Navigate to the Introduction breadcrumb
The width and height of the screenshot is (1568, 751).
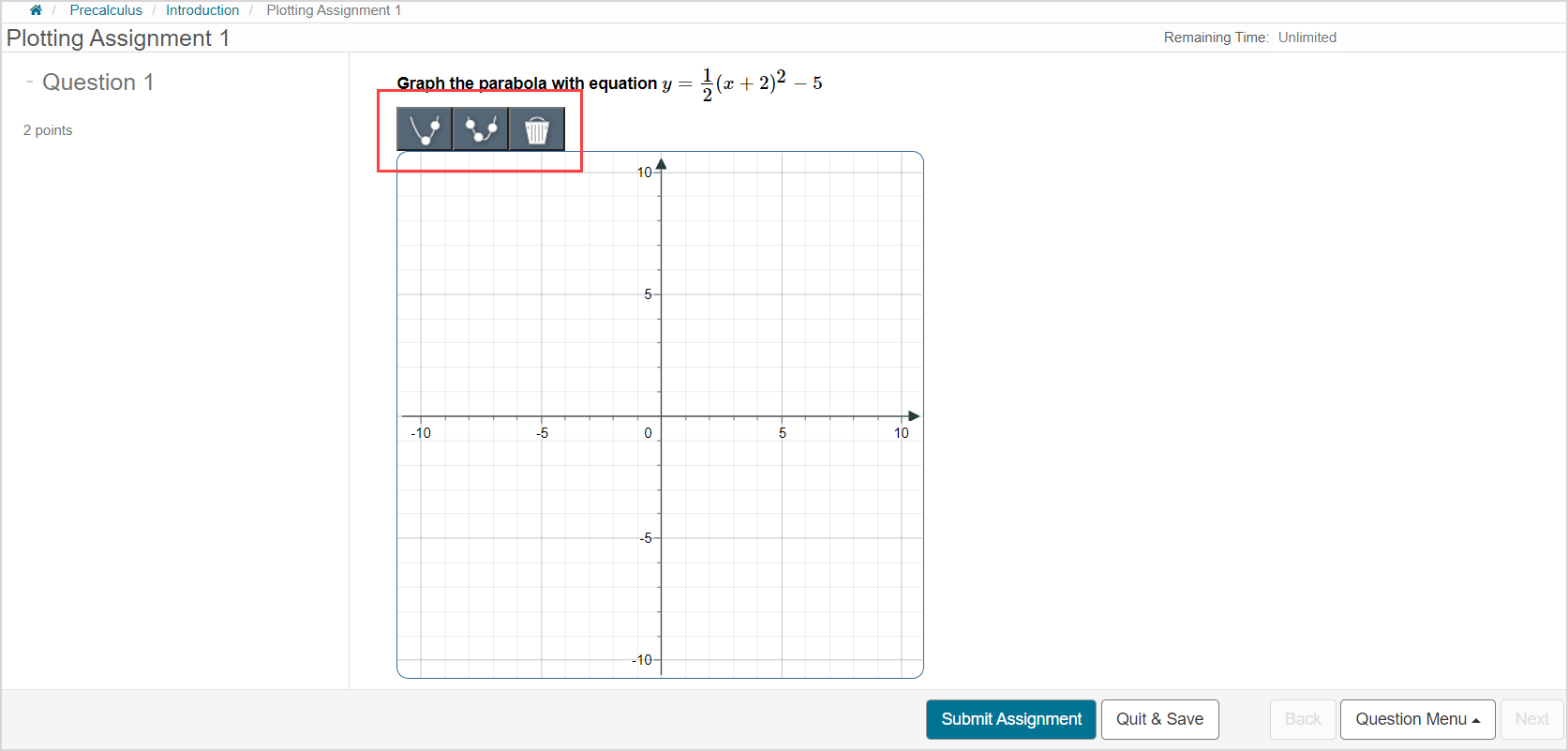click(202, 10)
